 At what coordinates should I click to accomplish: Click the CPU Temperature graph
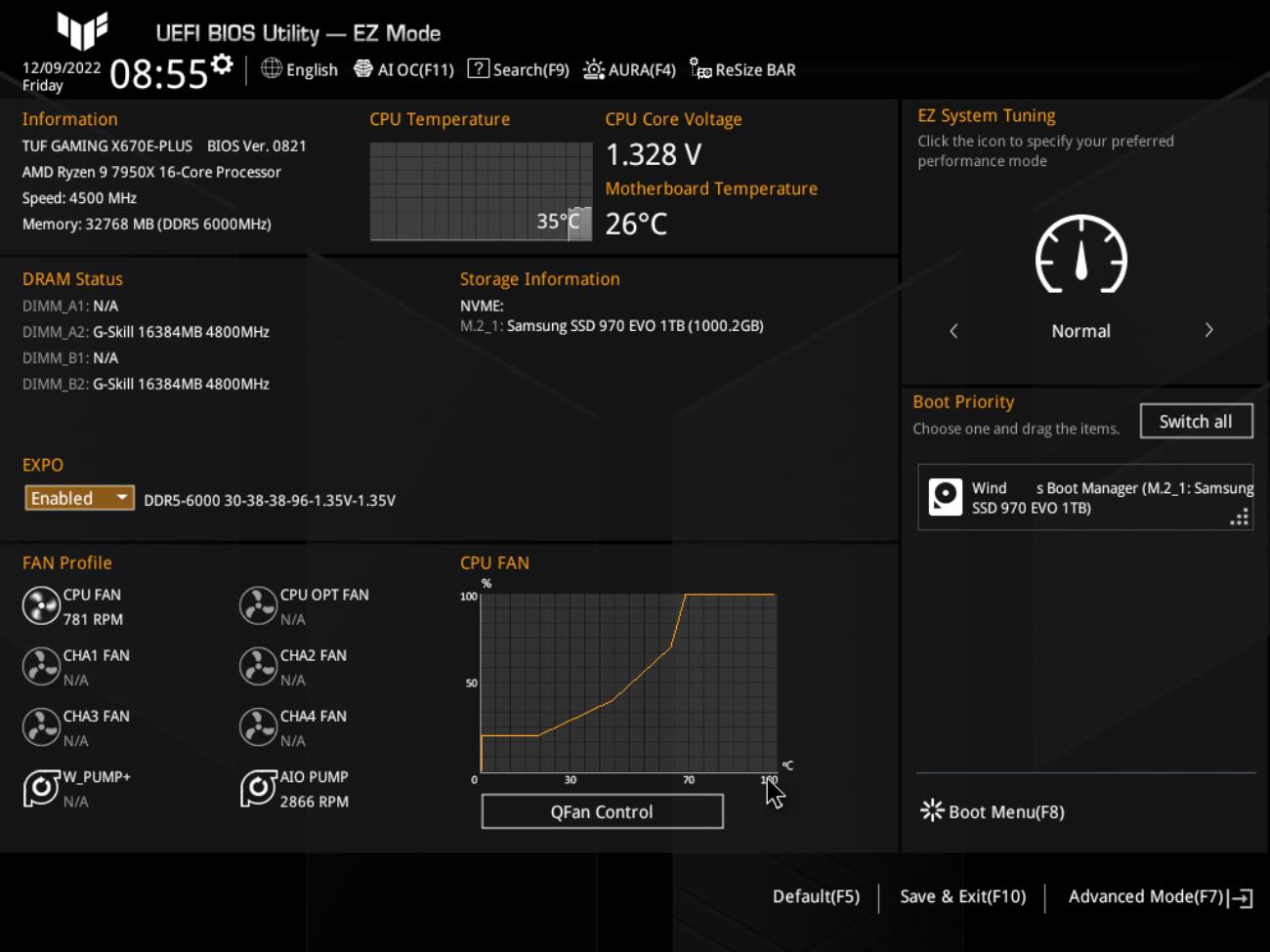click(x=481, y=191)
